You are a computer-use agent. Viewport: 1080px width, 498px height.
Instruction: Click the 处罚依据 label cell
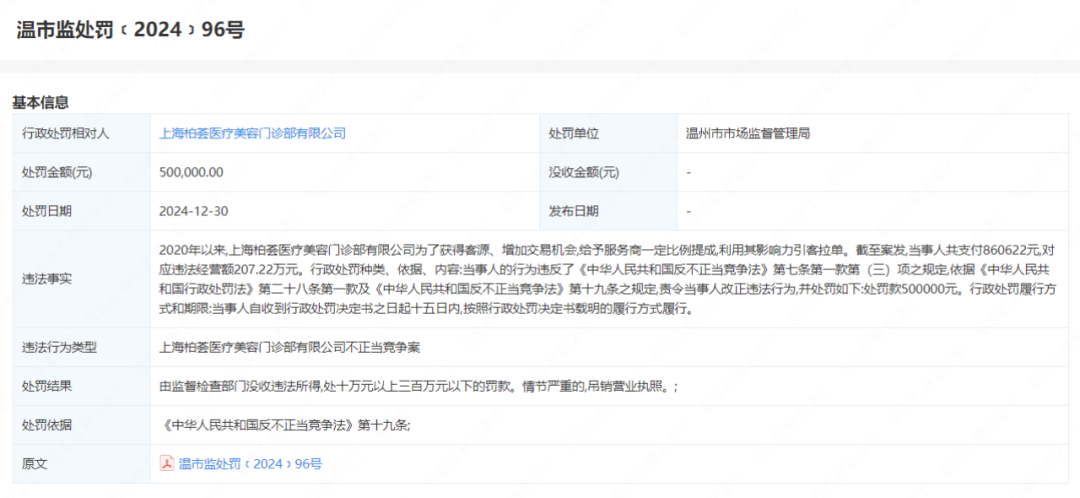point(82,425)
